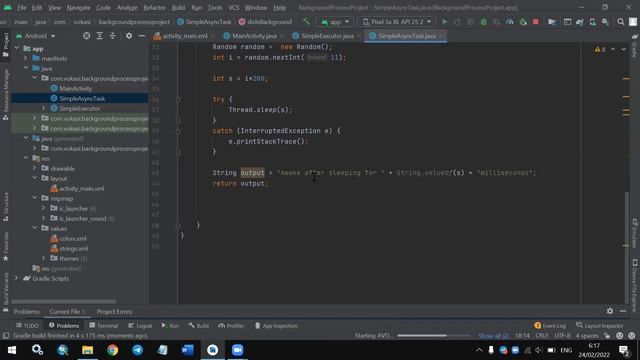Open the Navigate menu

(78, 7)
